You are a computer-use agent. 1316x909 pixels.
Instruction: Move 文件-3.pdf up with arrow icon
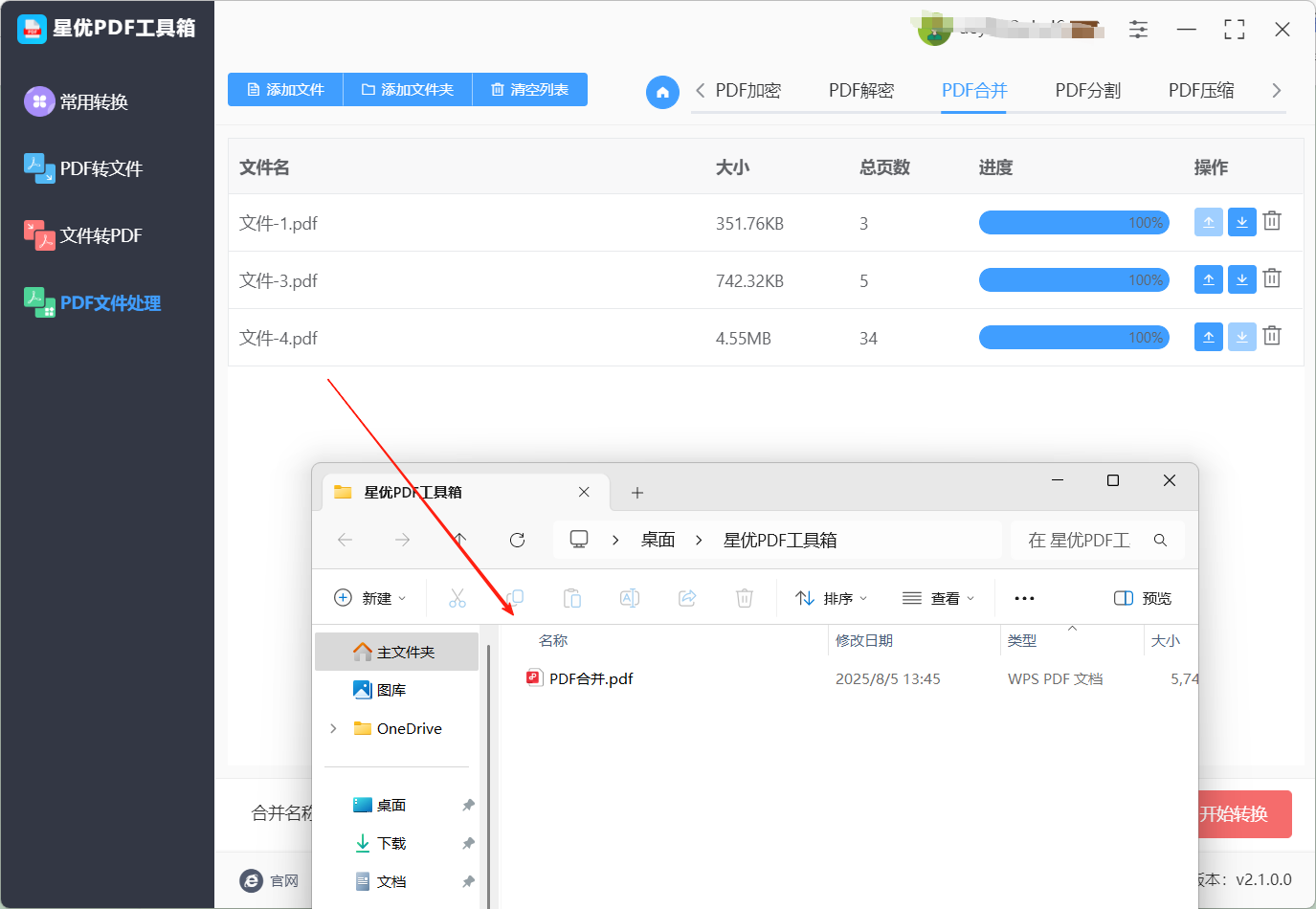pos(1209,279)
